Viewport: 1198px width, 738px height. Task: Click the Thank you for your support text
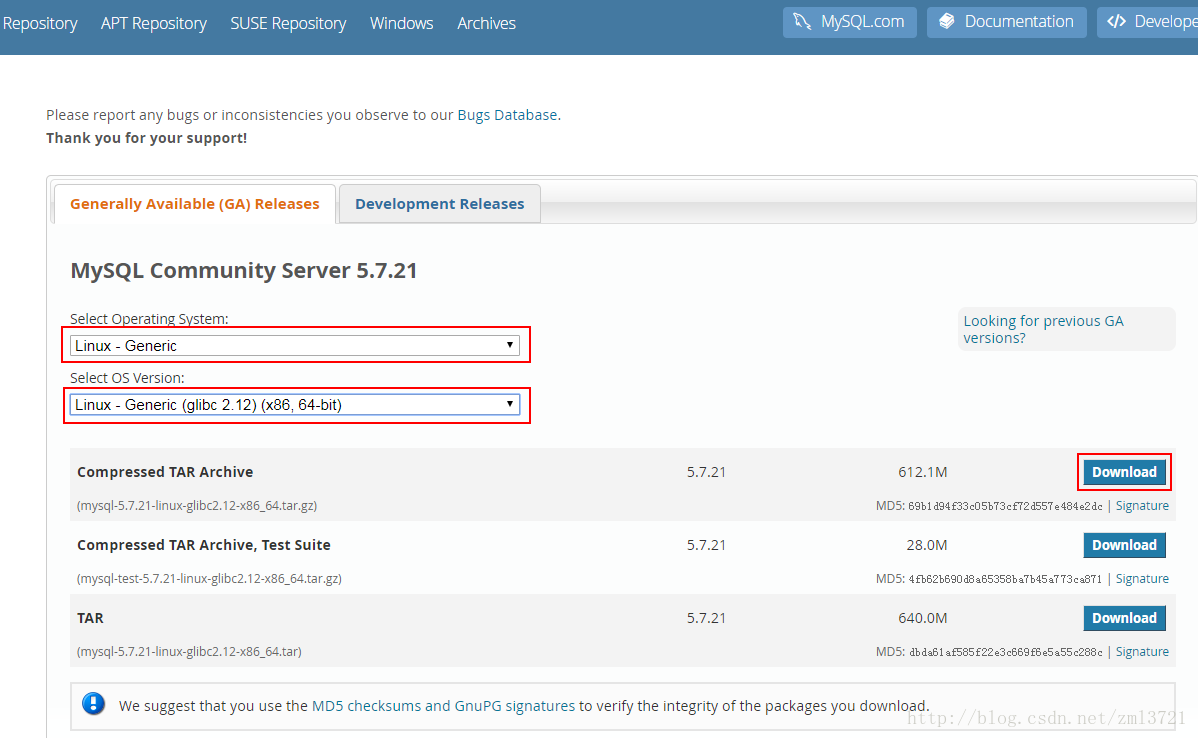tap(147, 138)
